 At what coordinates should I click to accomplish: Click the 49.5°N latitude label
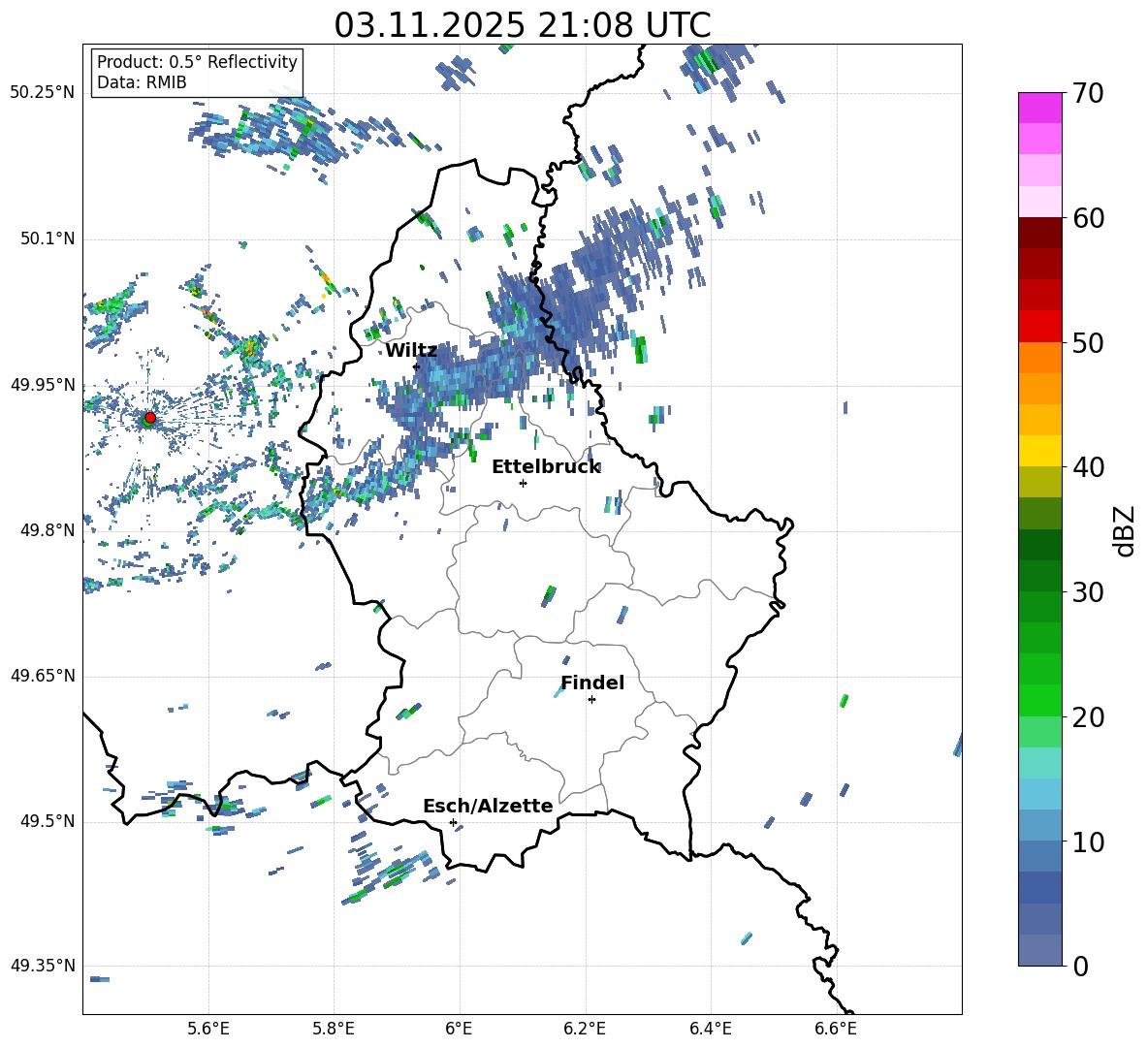coord(47,821)
